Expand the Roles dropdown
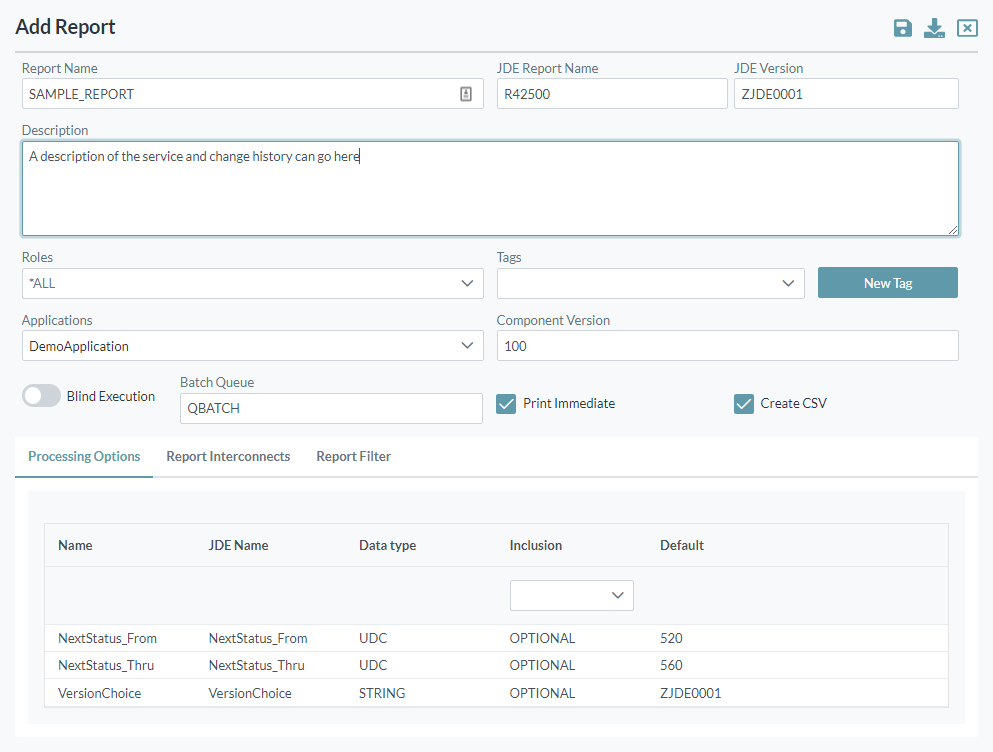This screenshot has height=752, width=993. (253, 283)
